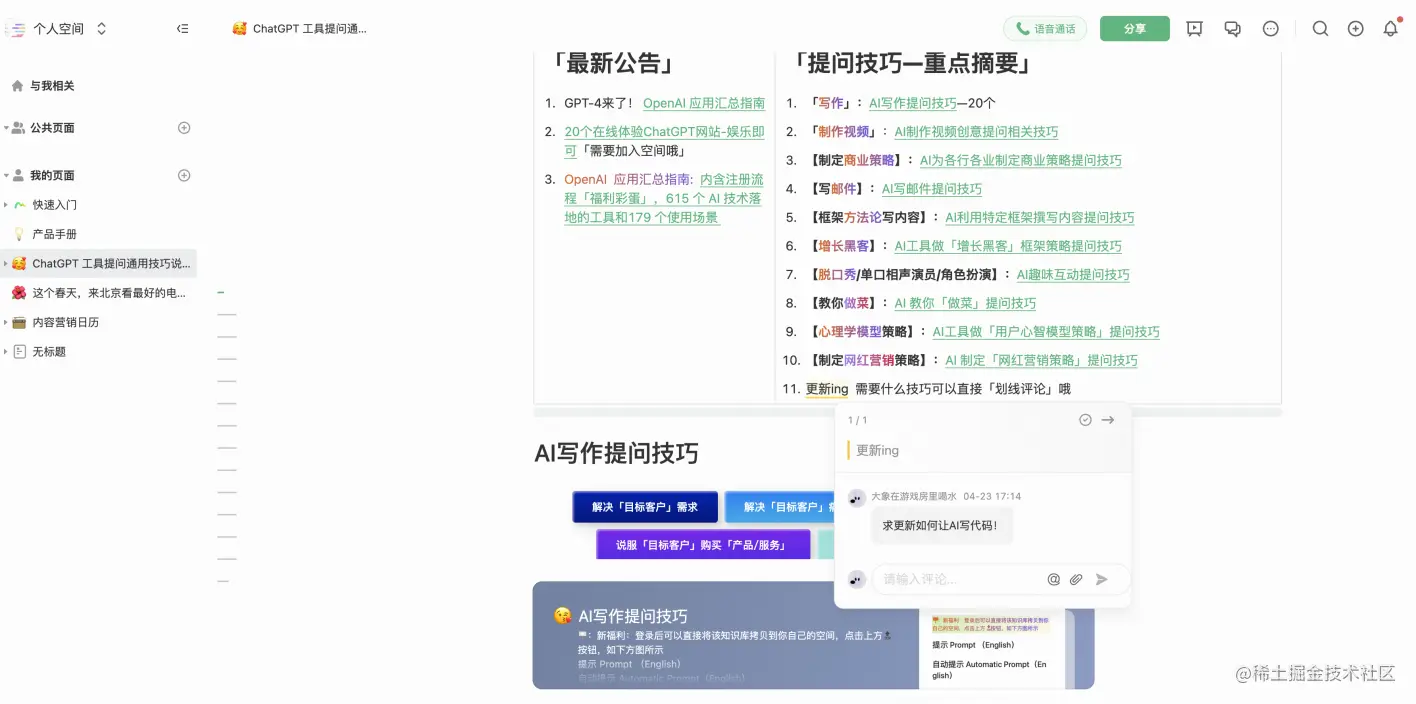Viewport: 1416px width, 704px height.
Task: Click the 解决「目标客户」需求 dark blue button
Action: coord(645,507)
